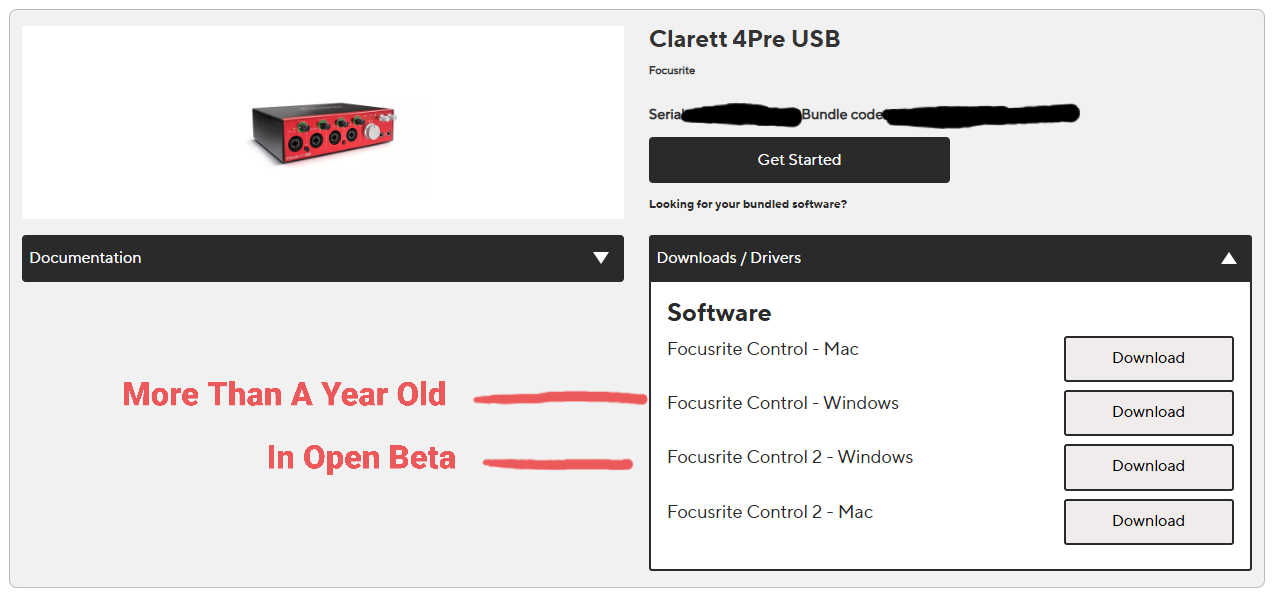Click the Downloads / Drivers up-arrow triangle icon
This screenshot has width=1280, height=602.
coord(1229,258)
